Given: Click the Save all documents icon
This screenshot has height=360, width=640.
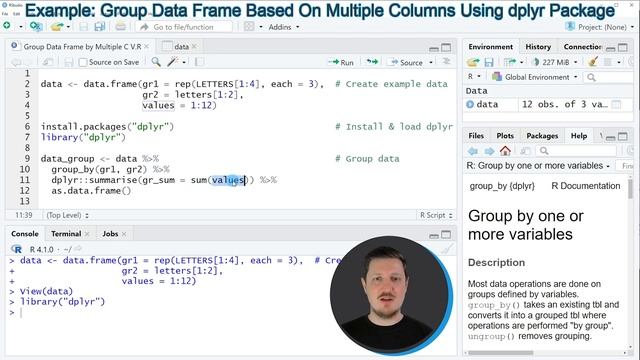Looking at the screenshot, I should tap(99, 27).
